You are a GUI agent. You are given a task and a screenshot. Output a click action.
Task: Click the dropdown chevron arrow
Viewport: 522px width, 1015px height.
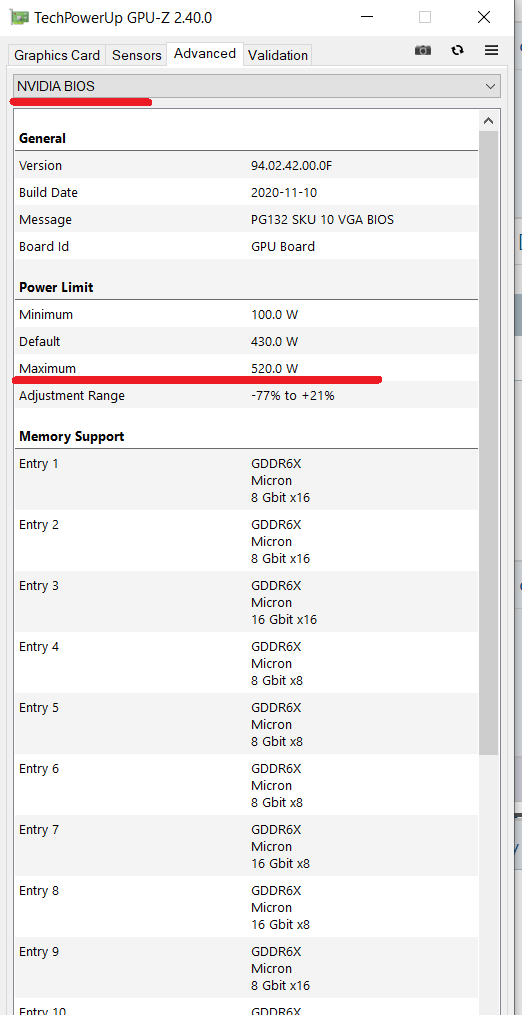tap(490, 86)
